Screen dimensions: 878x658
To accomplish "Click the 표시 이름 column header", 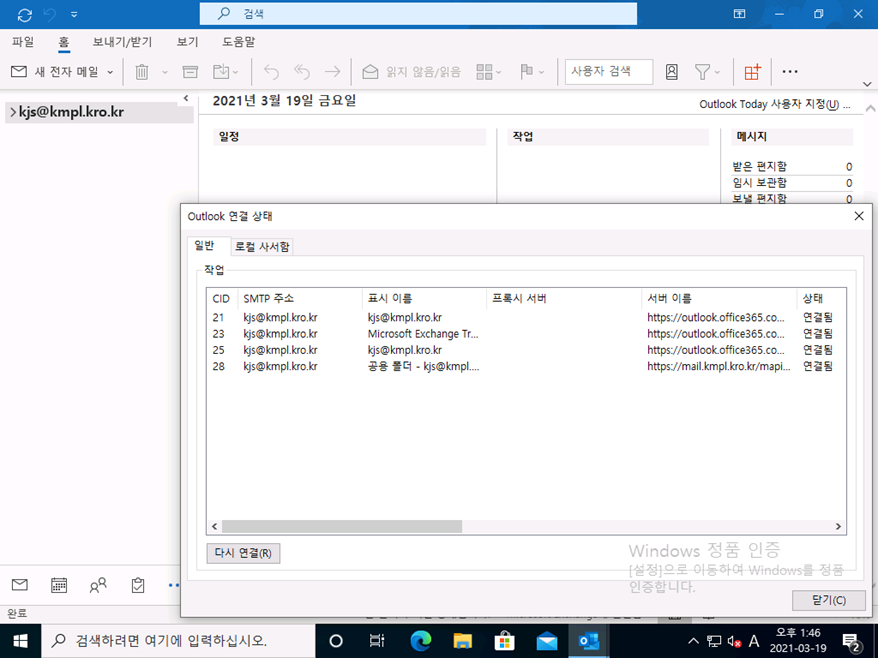I will click(424, 298).
